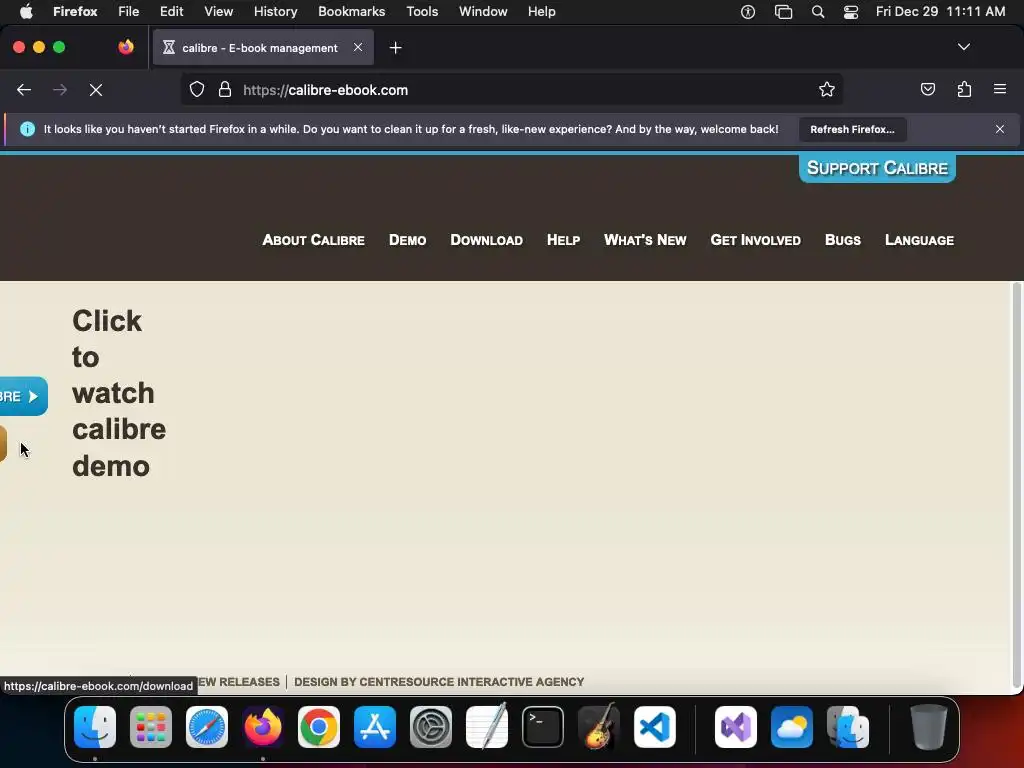Dismiss the Refresh Firefox notification bar
This screenshot has width=1024, height=768.
pos(999,129)
